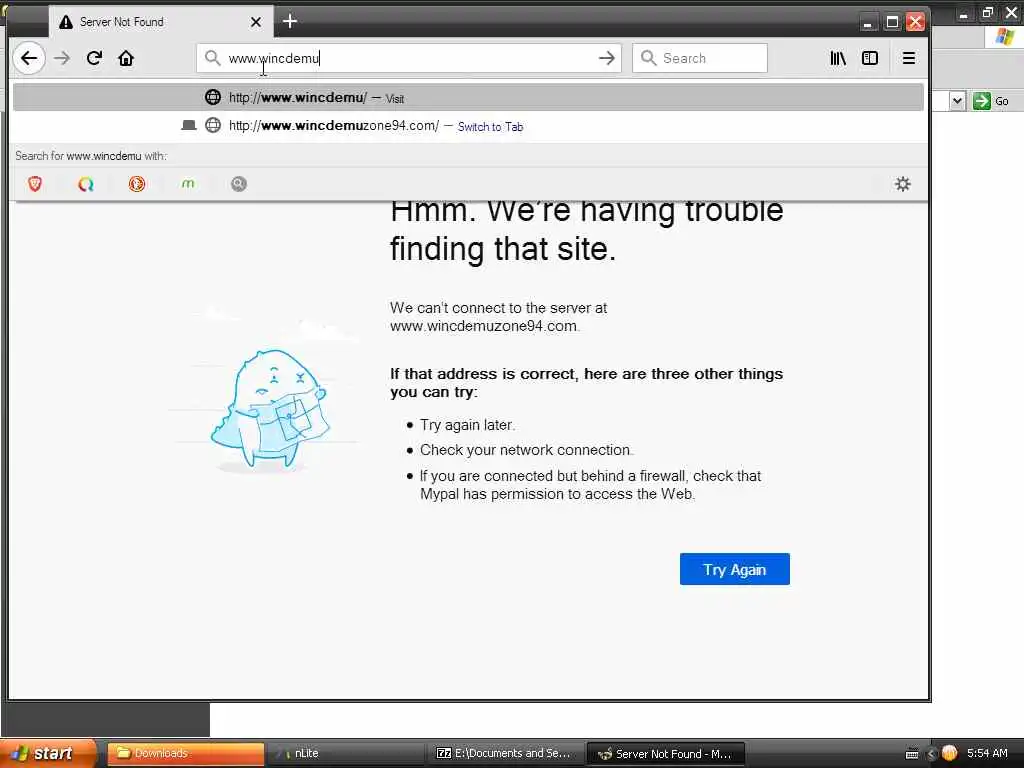Click the orange tray notification icon
The image size is (1024, 768).
949,753
